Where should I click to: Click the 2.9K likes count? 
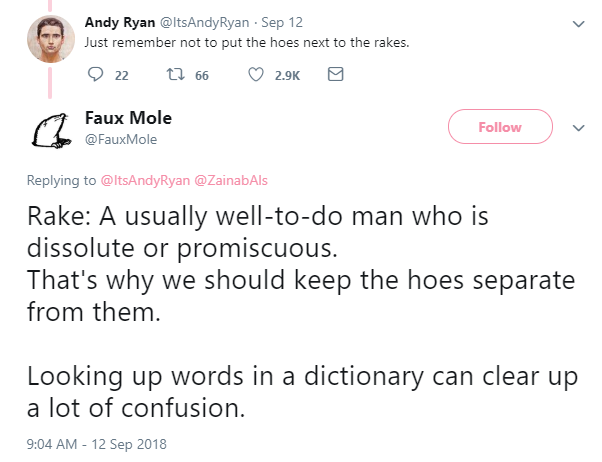tap(287, 74)
